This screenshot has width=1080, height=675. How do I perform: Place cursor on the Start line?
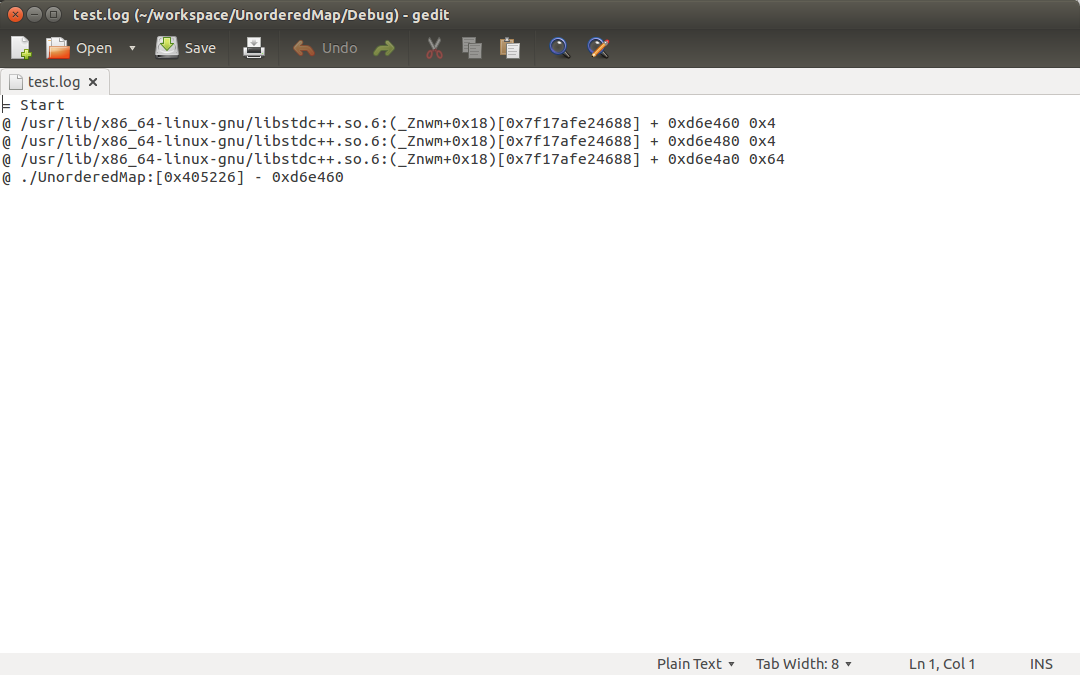point(42,105)
